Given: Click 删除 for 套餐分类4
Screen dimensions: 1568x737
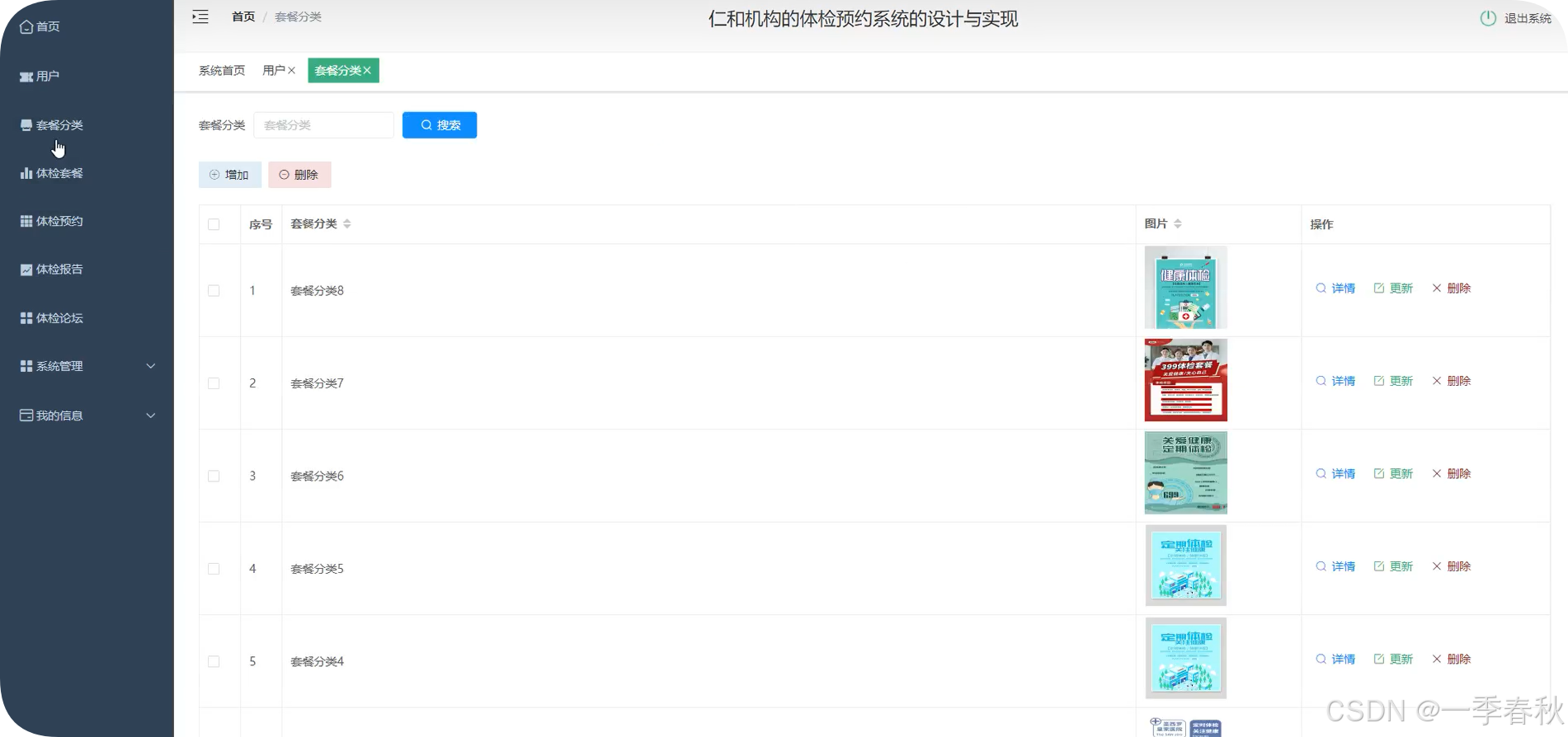Looking at the screenshot, I should pyautogui.click(x=1452, y=660).
